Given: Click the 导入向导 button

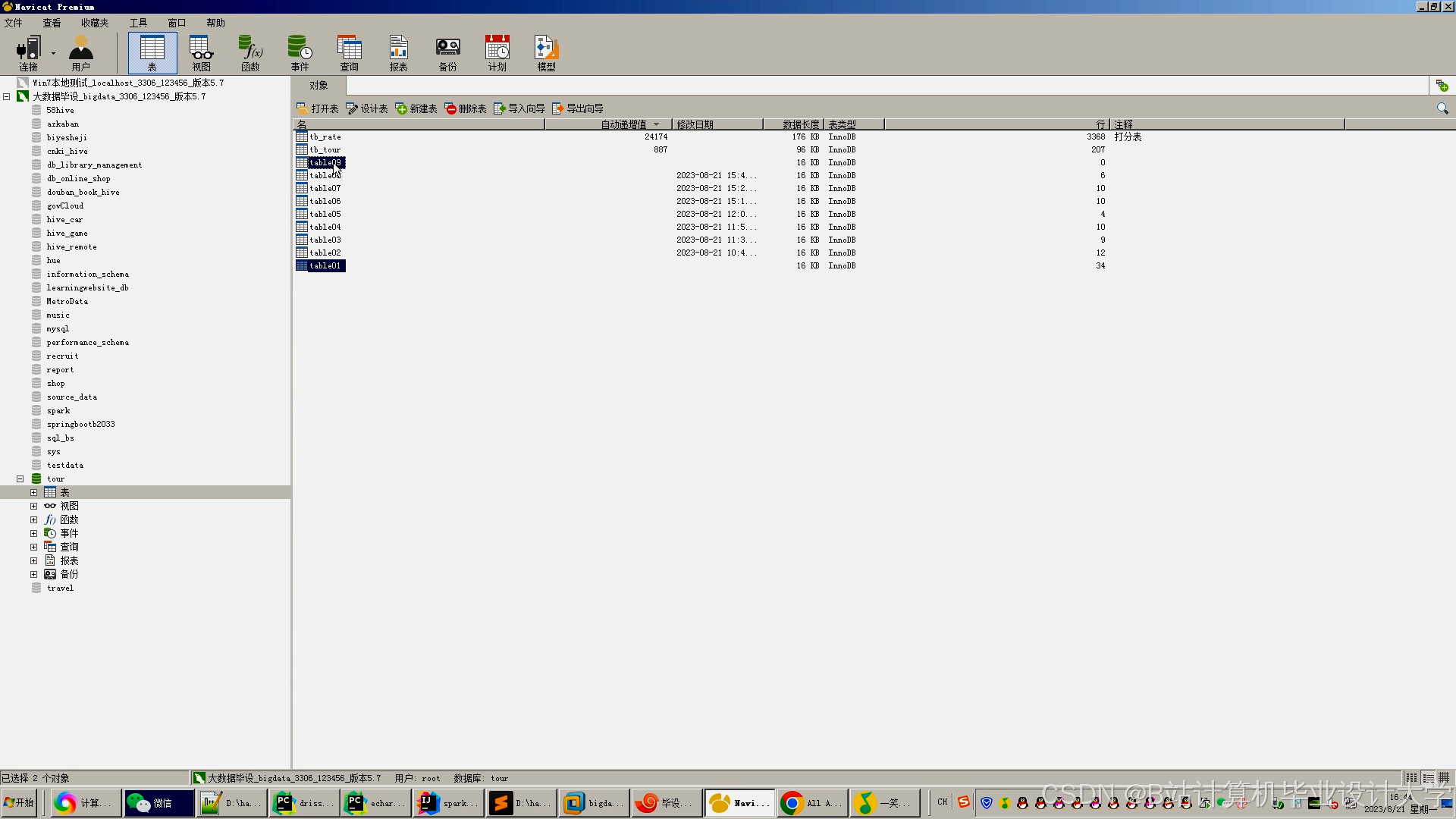Looking at the screenshot, I should point(519,108).
